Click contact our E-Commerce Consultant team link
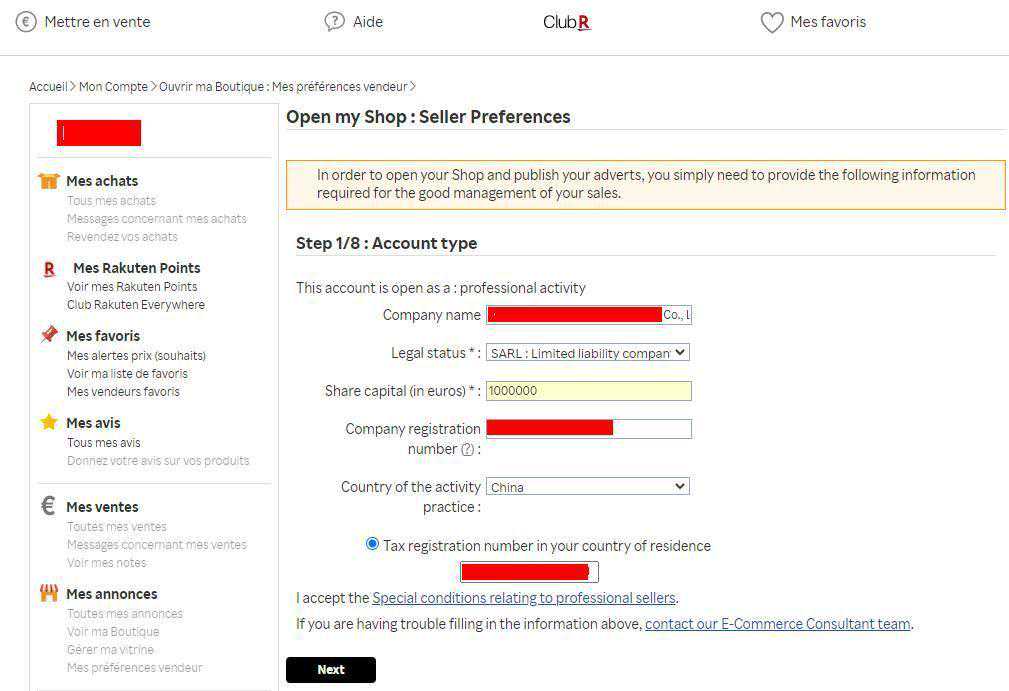The width and height of the screenshot is (1009, 691). 777,624
